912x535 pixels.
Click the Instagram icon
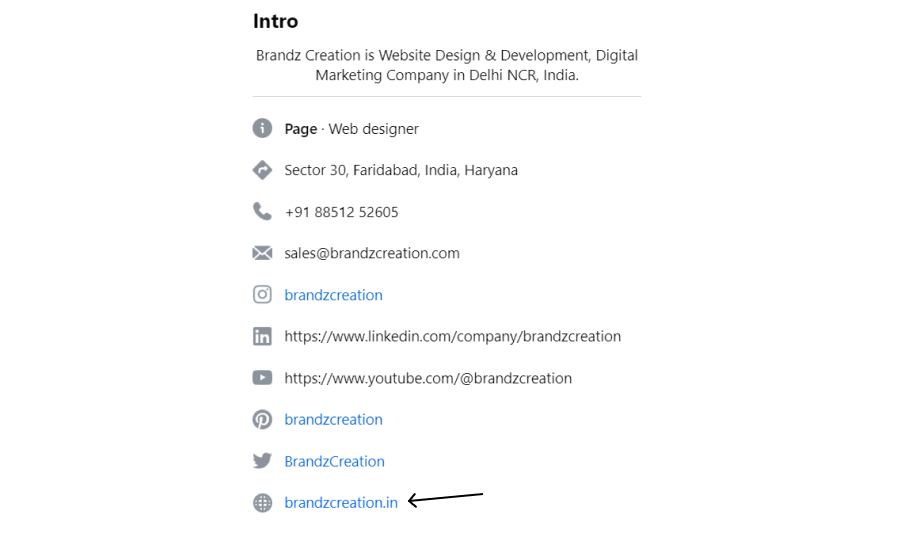(x=262, y=294)
